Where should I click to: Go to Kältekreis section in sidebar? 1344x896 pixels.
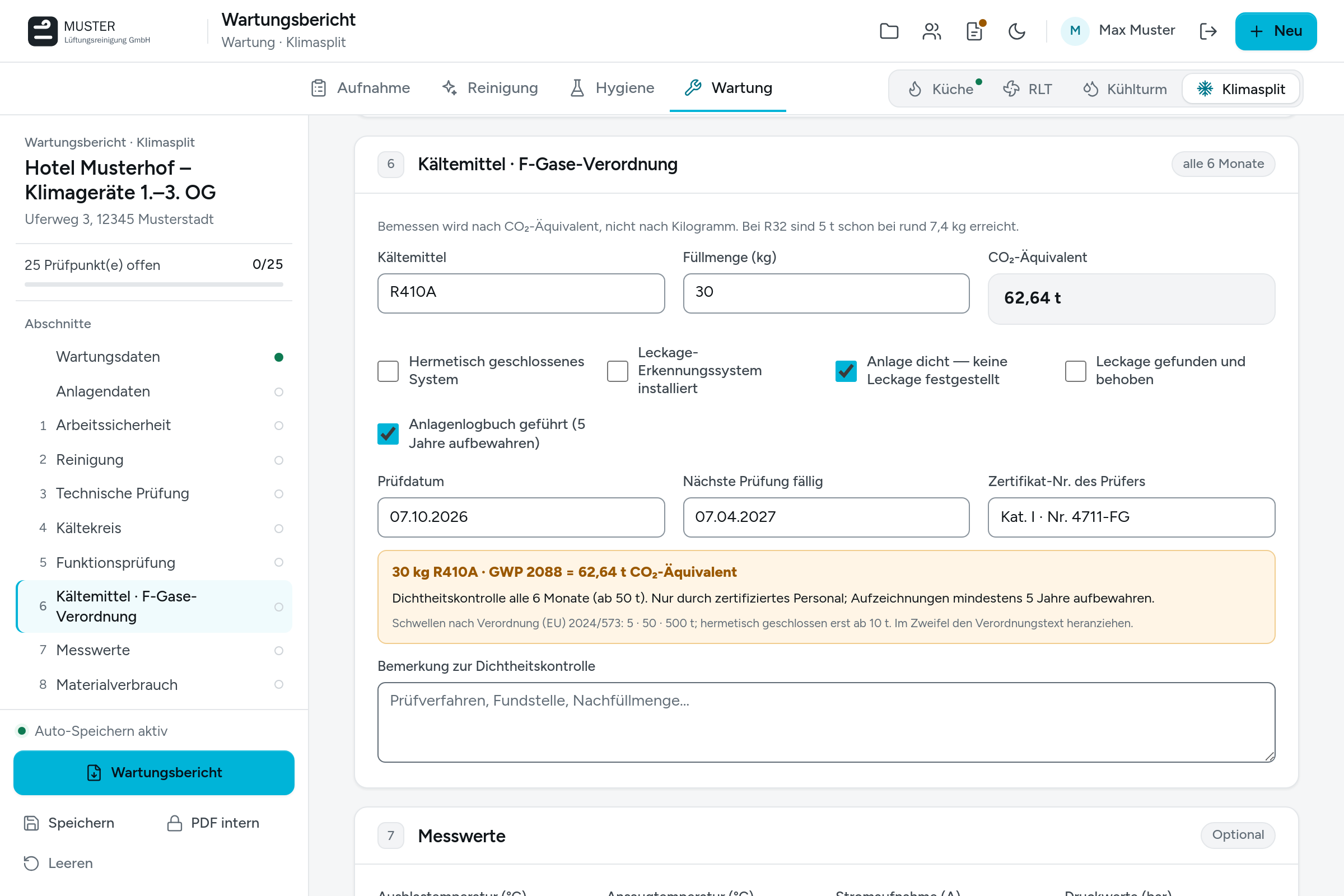(x=155, y=528)
